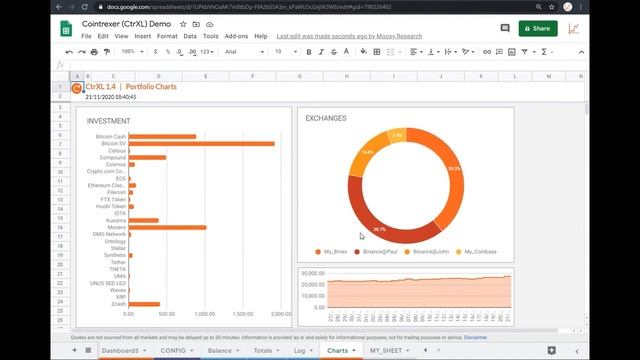The image size is (640, 360).
Task: Open the Add-ons menu
Action: 236,36
